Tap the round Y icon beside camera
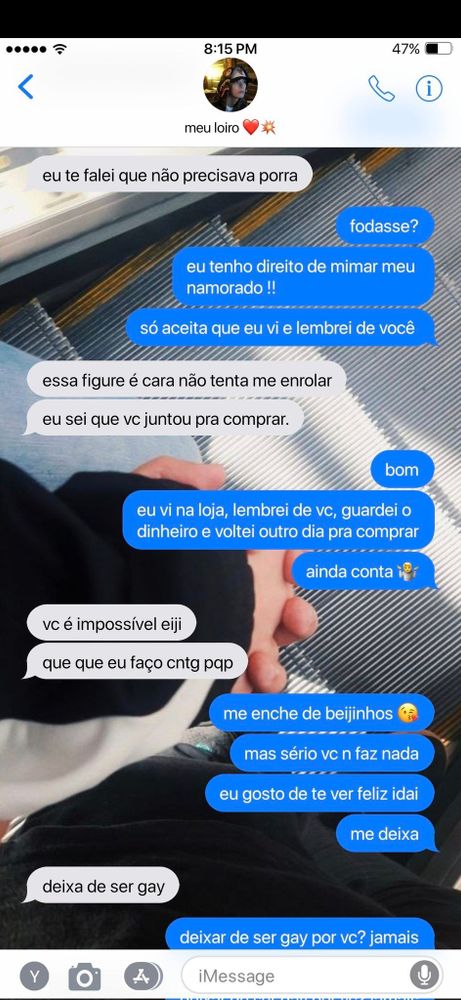461x1000 pixels. [x=34, y=975]
